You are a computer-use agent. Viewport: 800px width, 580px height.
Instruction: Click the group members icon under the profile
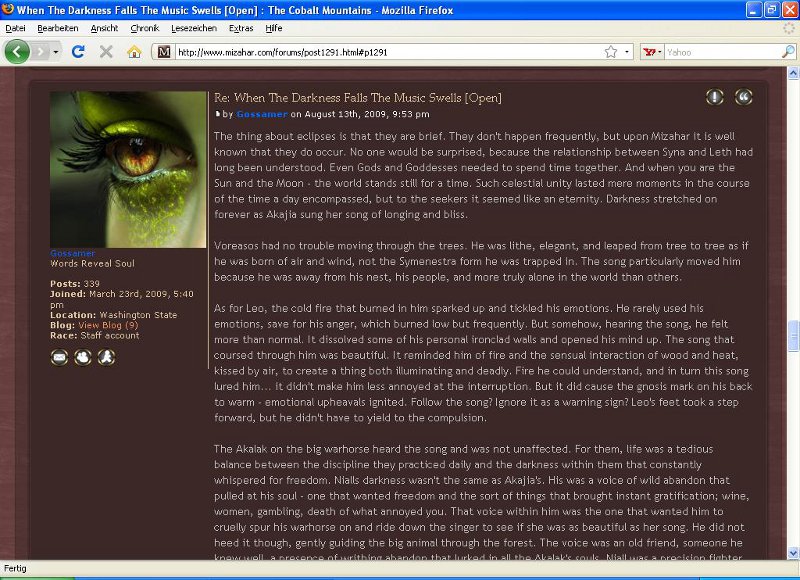[x=83, y=357]
